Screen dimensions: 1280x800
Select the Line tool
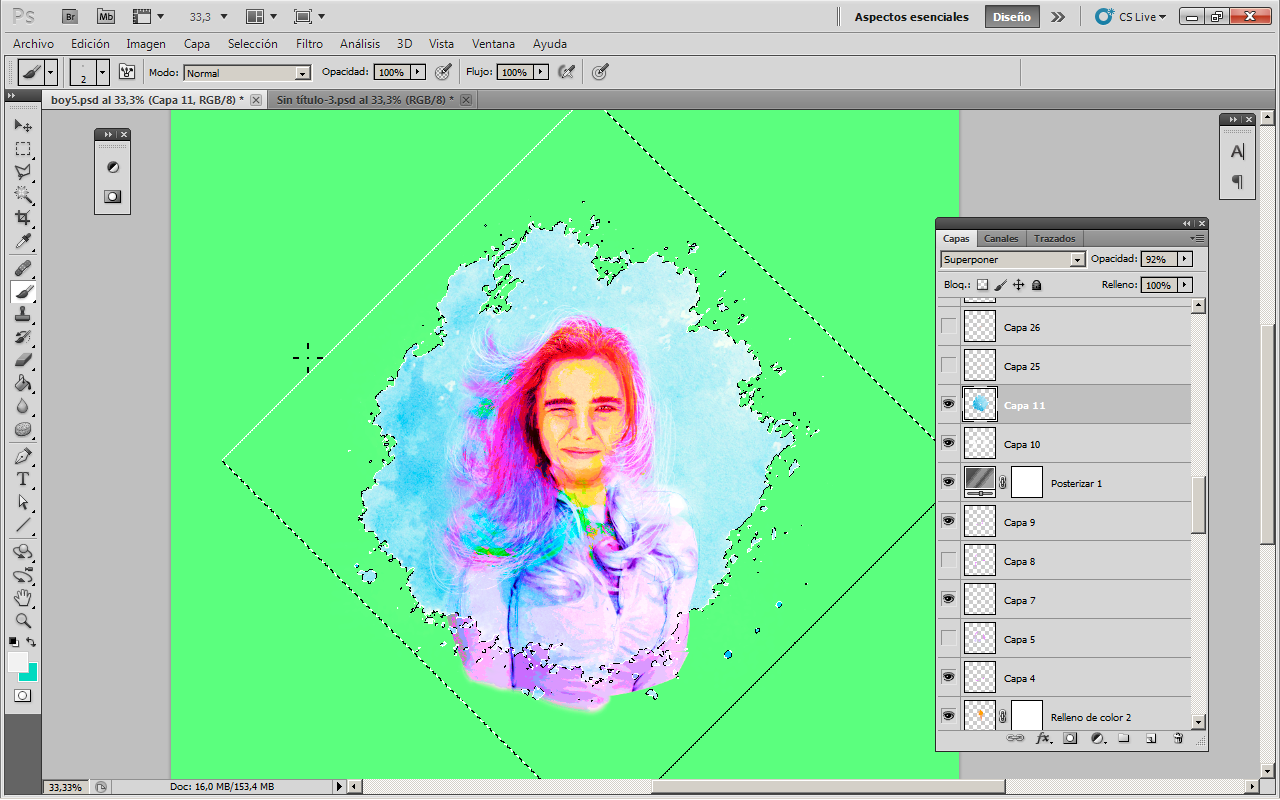[x=22, y=525]
